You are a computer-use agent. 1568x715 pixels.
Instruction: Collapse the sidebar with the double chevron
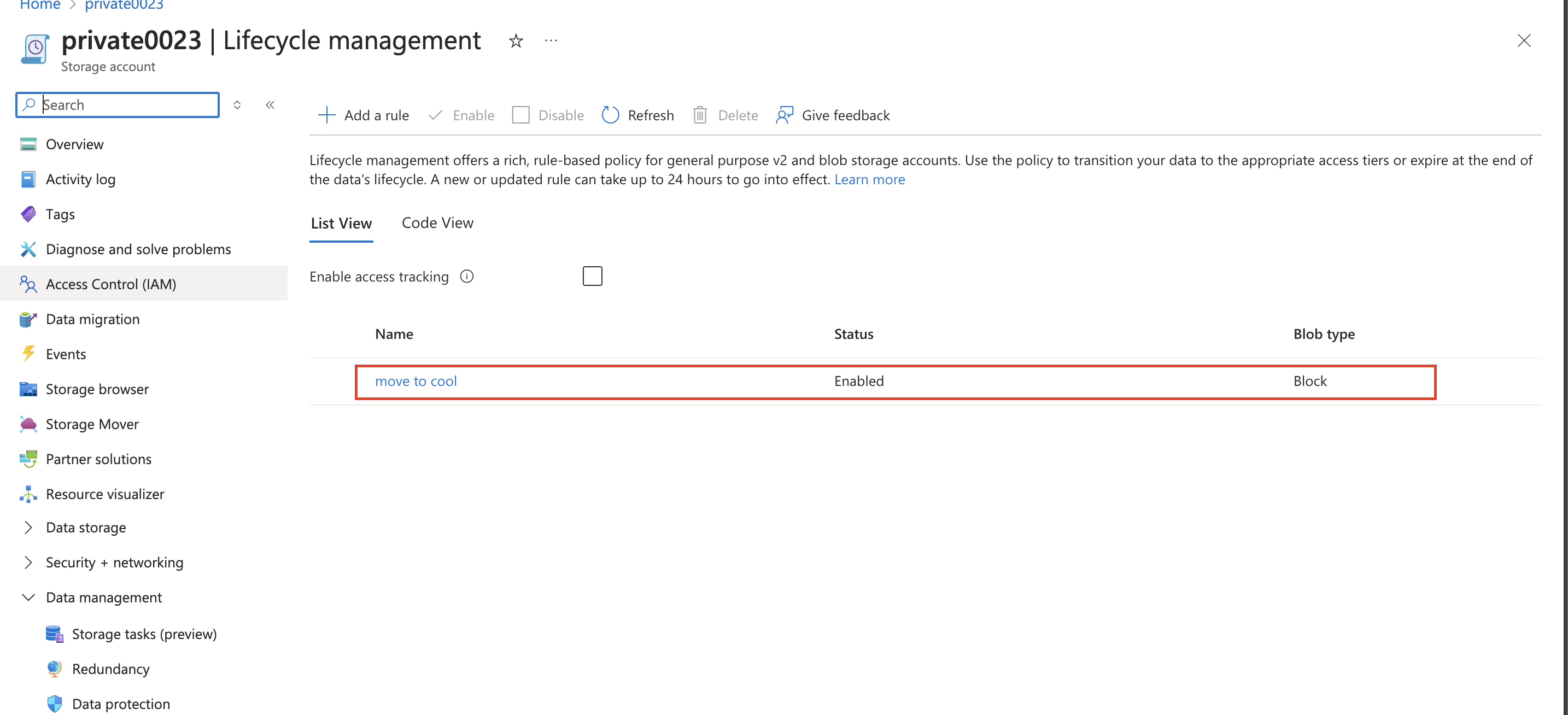270,104
